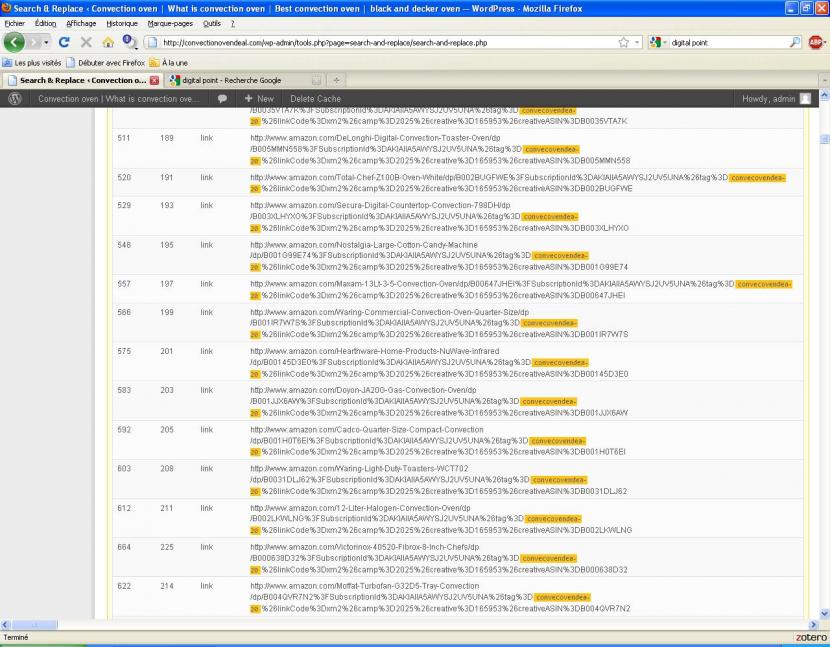Click the Adblock Plus ABP icon
830x647 pixels.
[x=816, y=42]
